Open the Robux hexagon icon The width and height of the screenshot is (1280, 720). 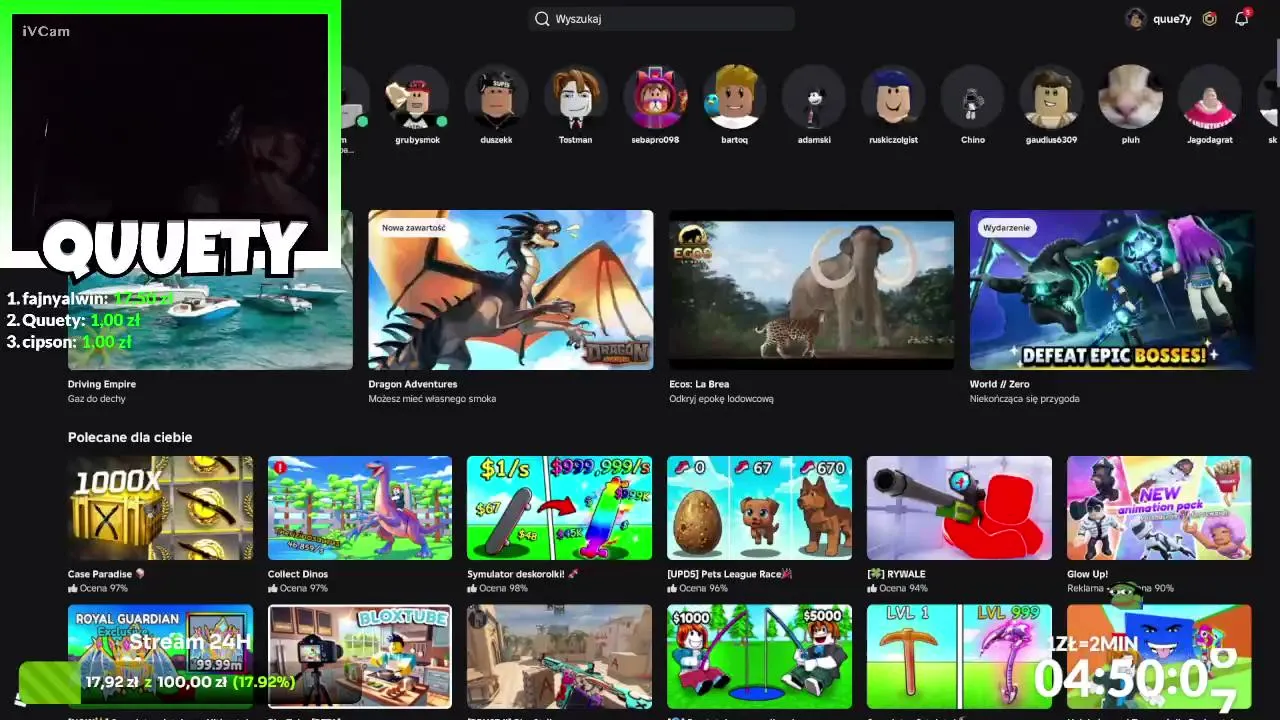(x=1210, y=19)
